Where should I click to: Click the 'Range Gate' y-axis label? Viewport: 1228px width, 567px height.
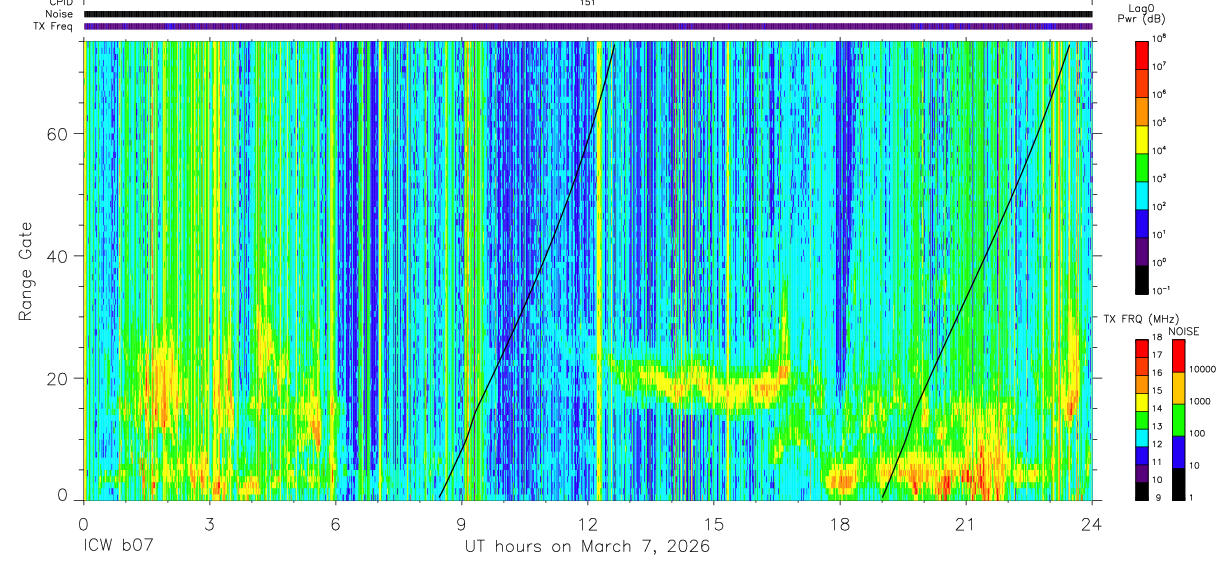pyautogui.click(x=25, y=270)
